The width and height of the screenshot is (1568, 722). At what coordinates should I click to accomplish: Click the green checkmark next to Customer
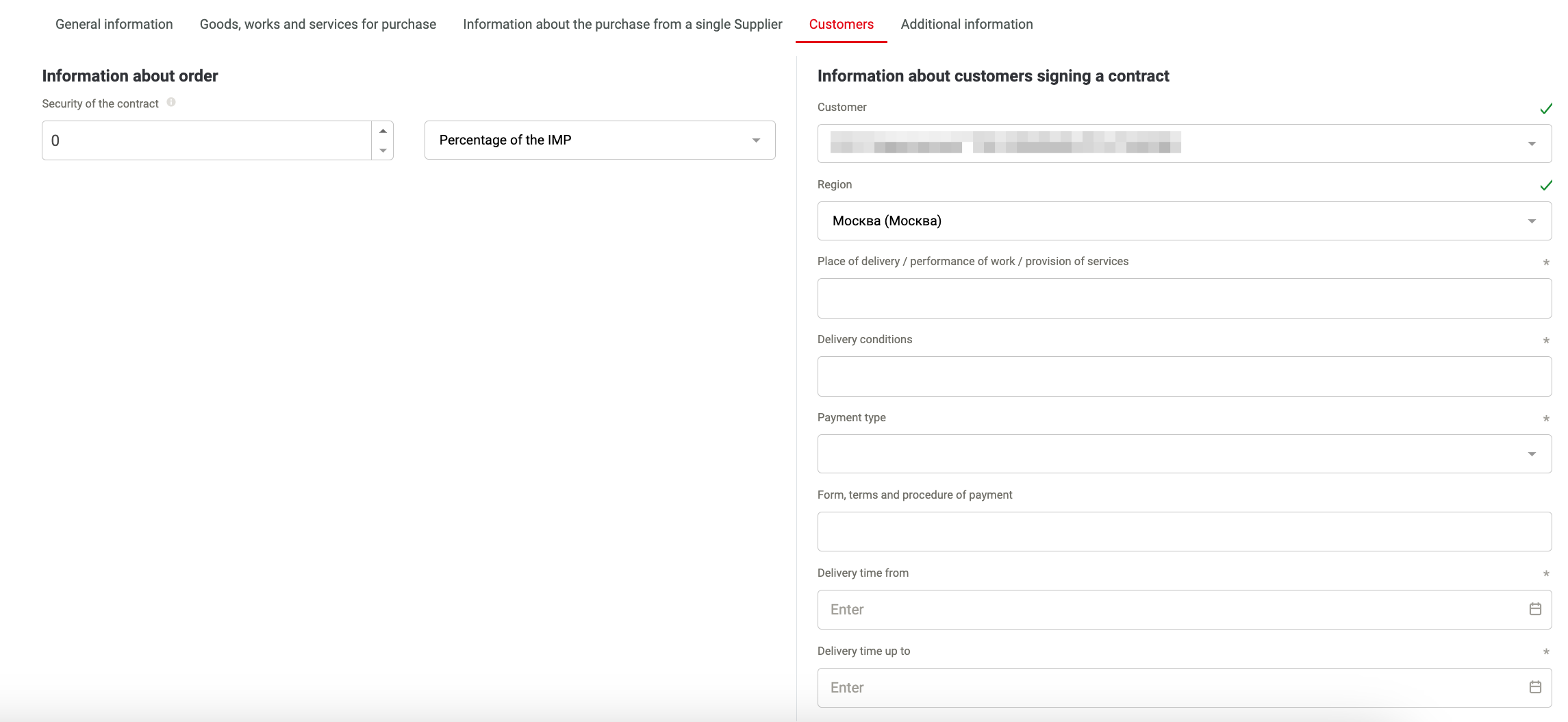(1545, 108)
